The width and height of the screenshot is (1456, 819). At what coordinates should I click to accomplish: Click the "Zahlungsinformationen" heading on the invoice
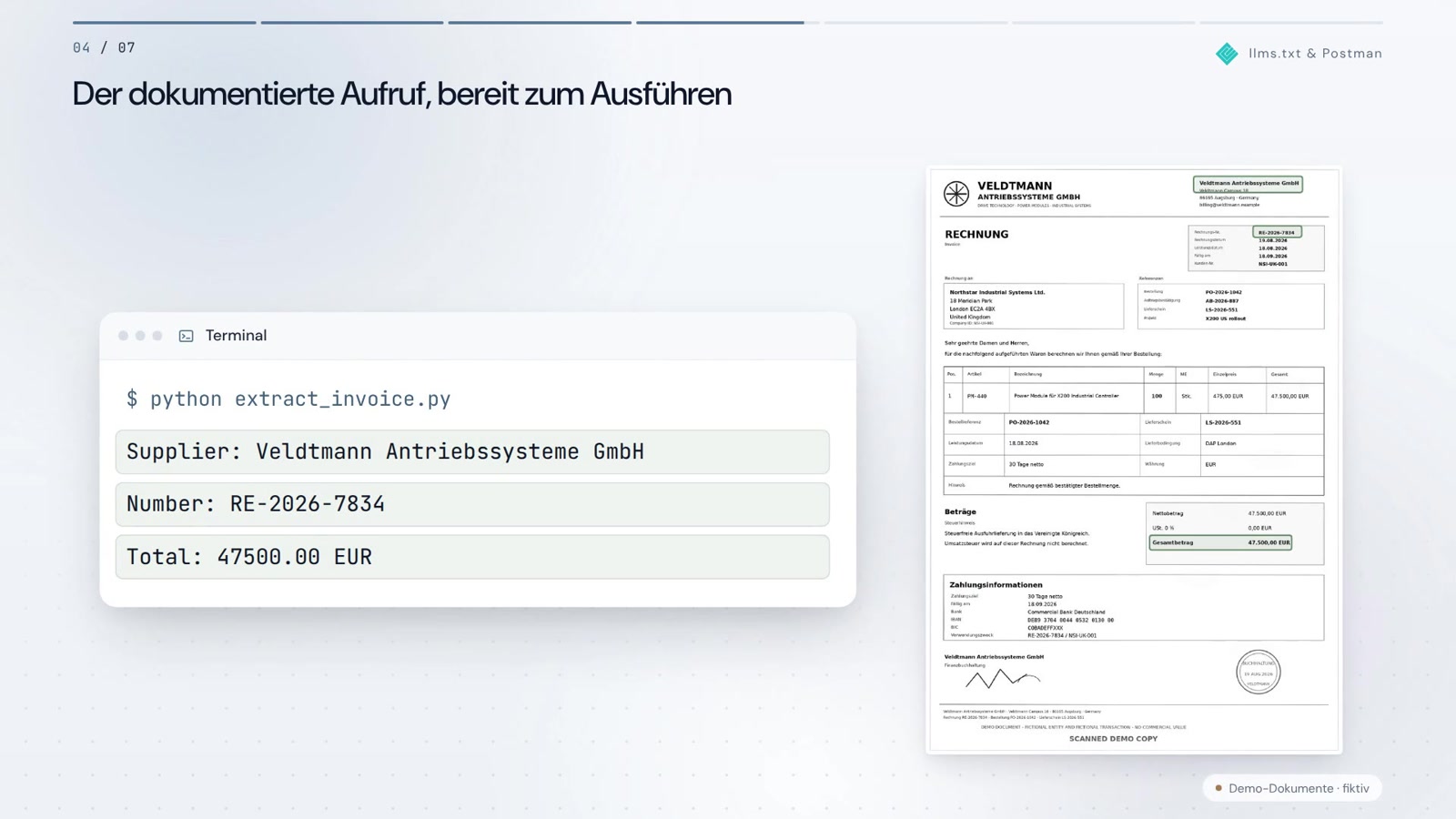(996, 585)
